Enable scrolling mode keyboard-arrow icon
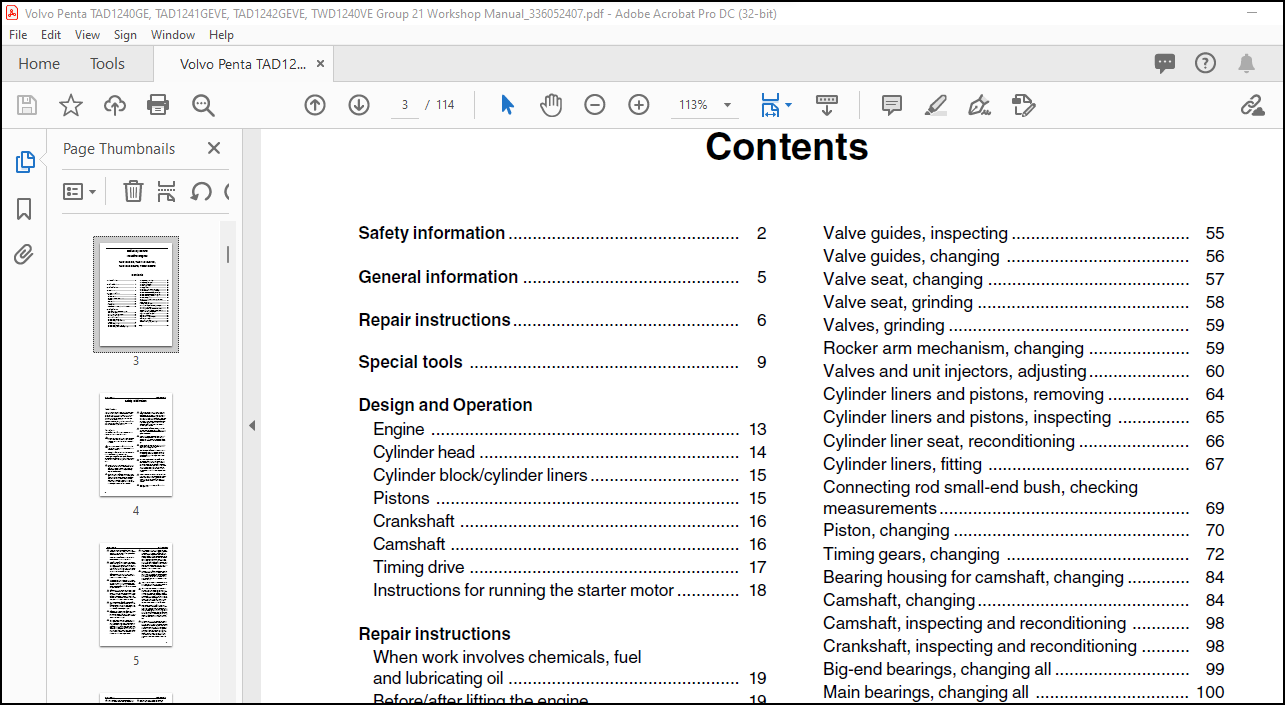The width and height of the screenshot is (1285, 705). pos(826,105)
